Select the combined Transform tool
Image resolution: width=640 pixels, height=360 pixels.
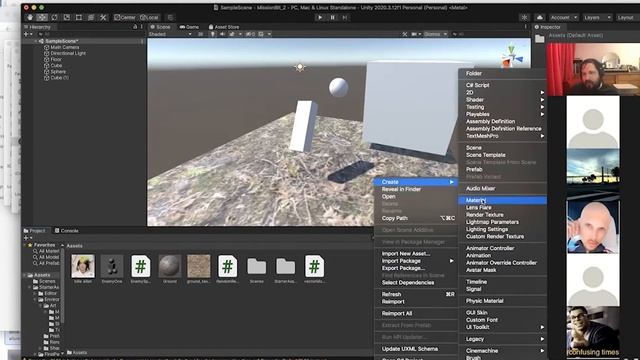pyautogui.click(x=91, y=18)
